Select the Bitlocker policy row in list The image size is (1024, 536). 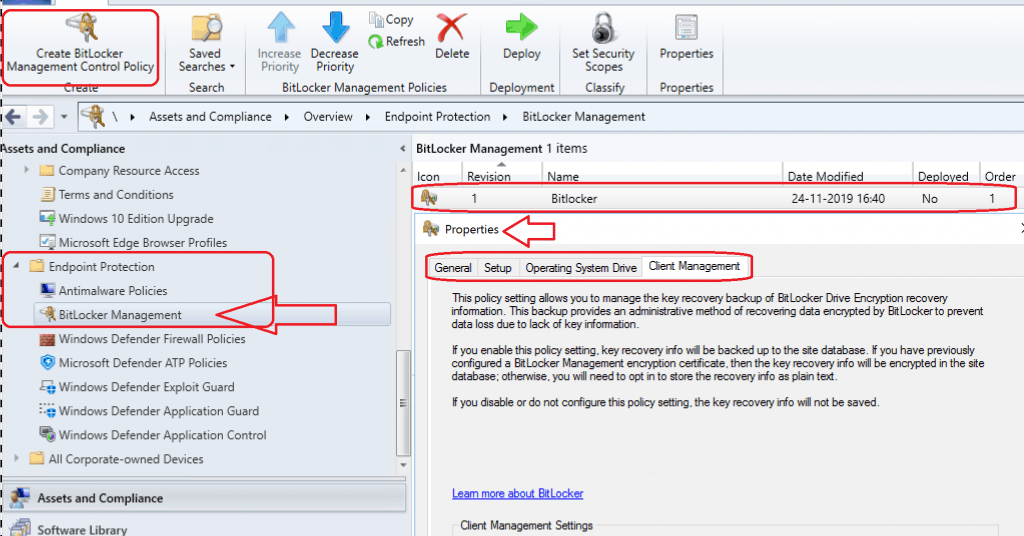tap(574, 198)
